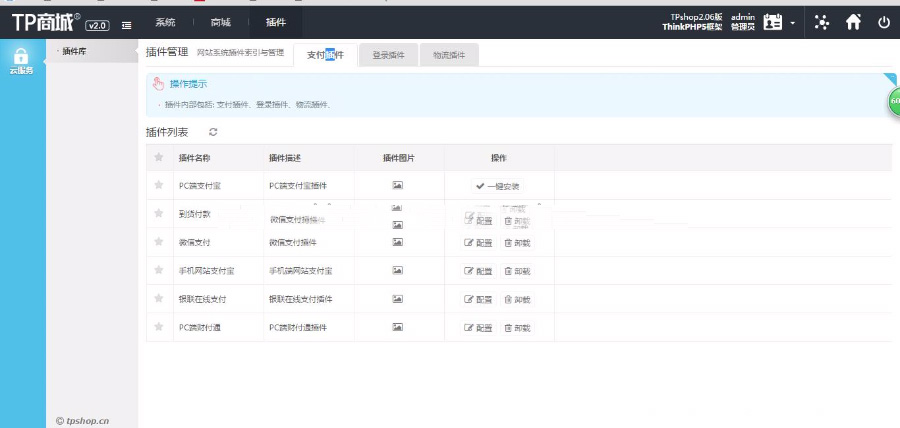
Task: Open the 插件库 sidebar item
Action: point(75,51)
